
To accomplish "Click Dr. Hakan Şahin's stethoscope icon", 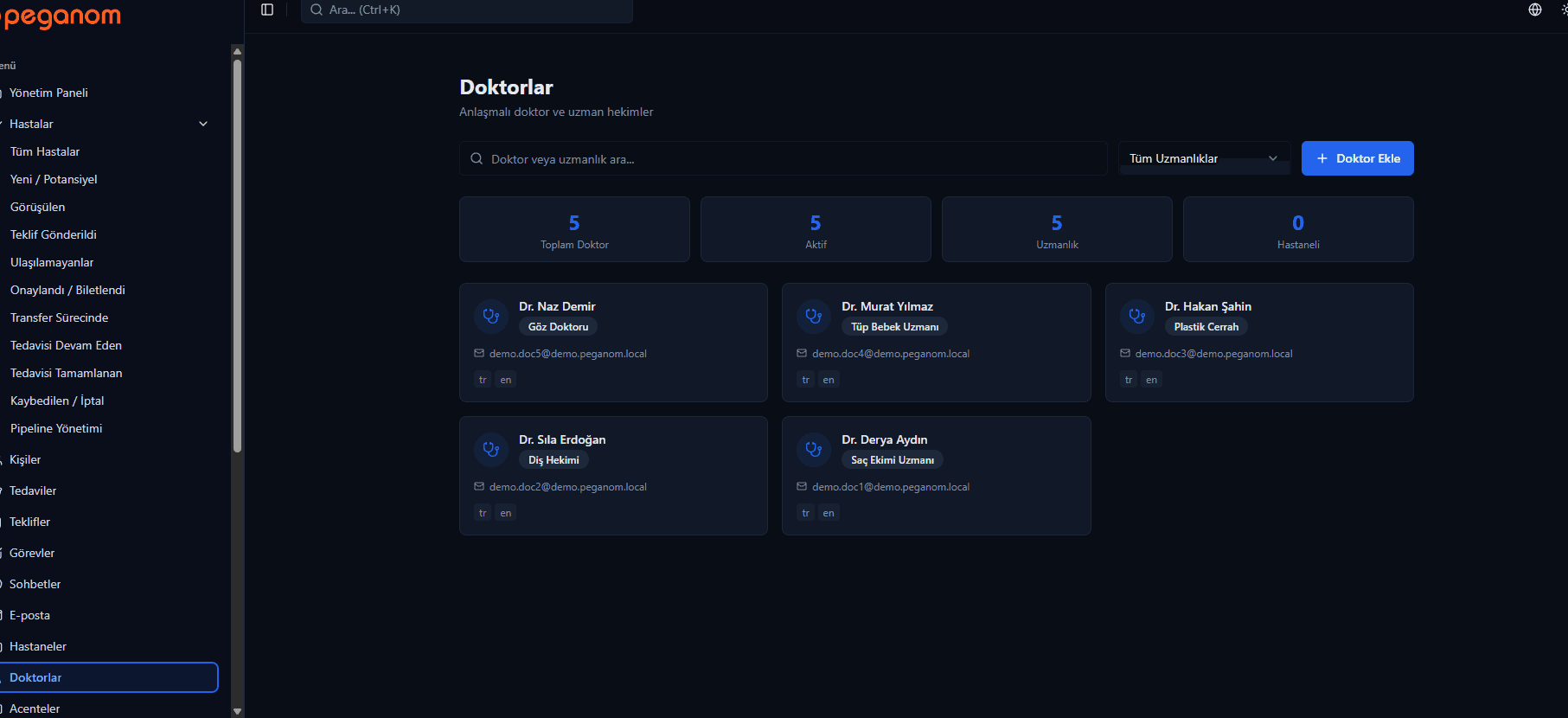I will [x=1137, y=317].
